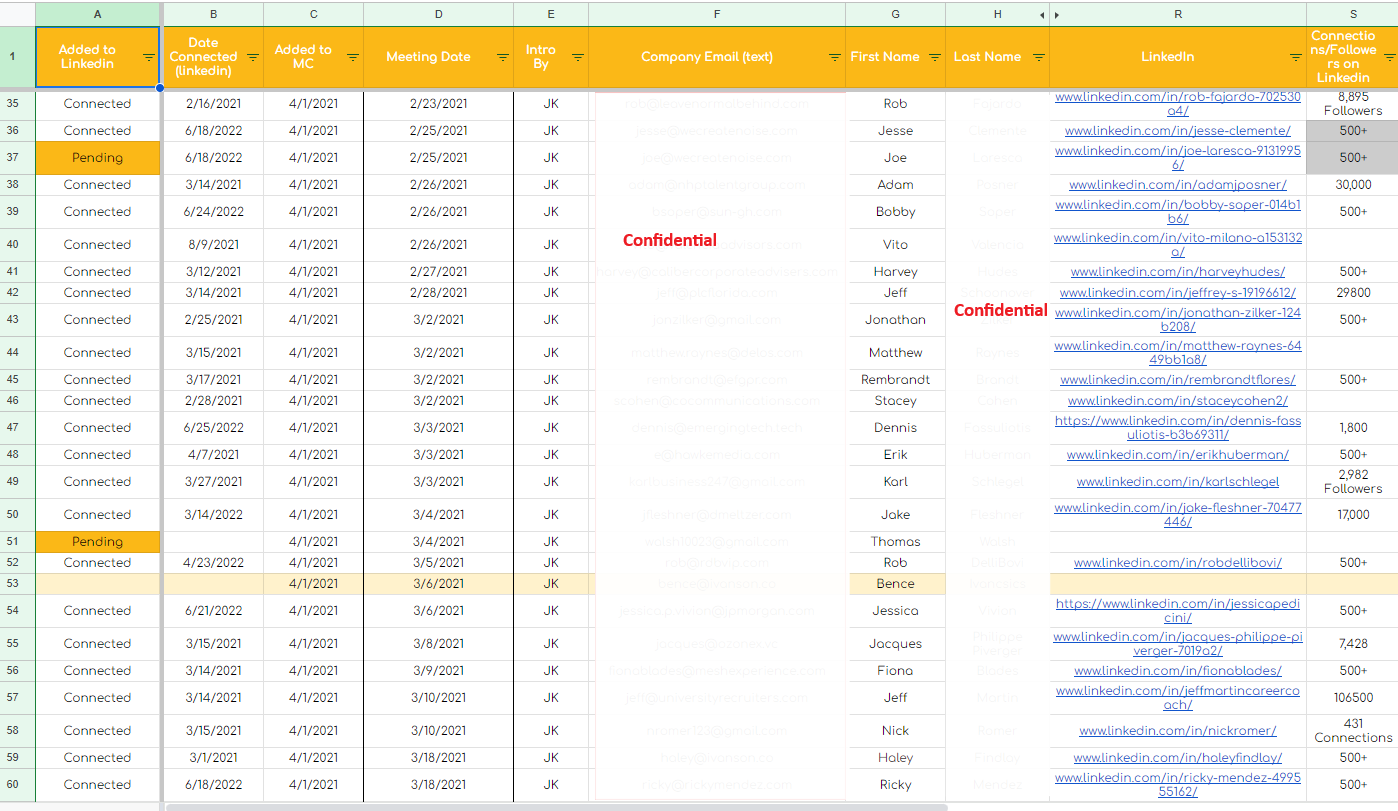Select column D header letter
This screenshot has height=811, width=1398.
pyautogui.click(x=439, y=14)
